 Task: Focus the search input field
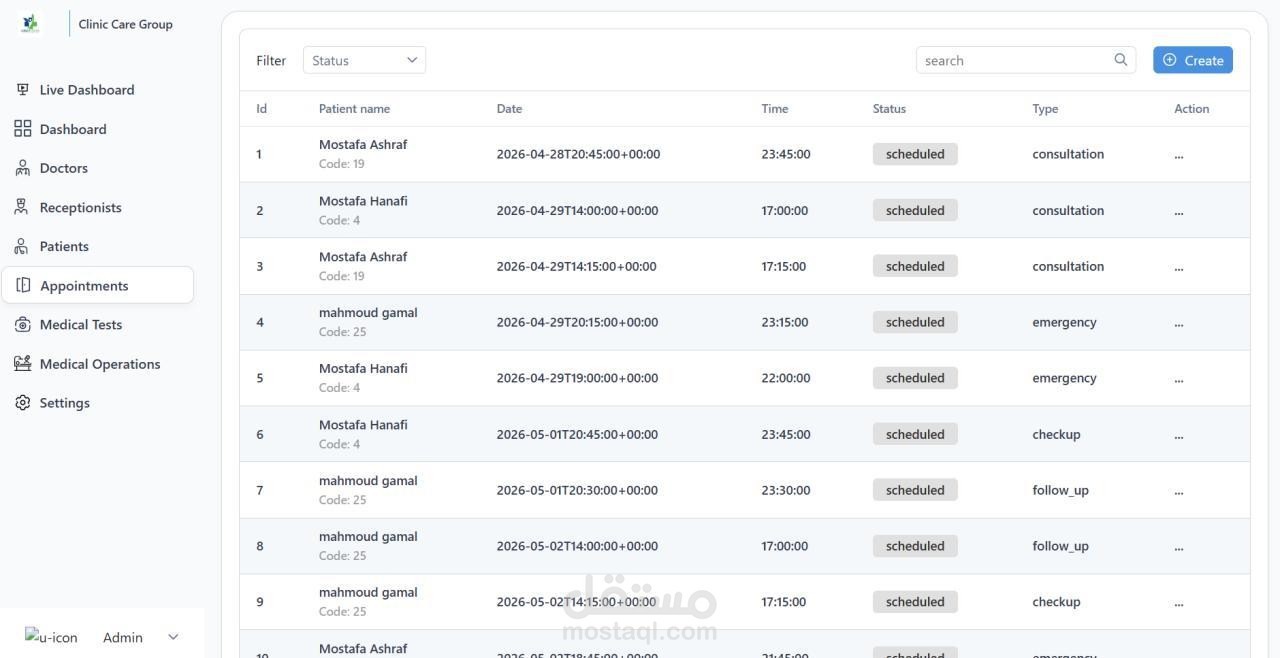click(x=1015, y=60)
